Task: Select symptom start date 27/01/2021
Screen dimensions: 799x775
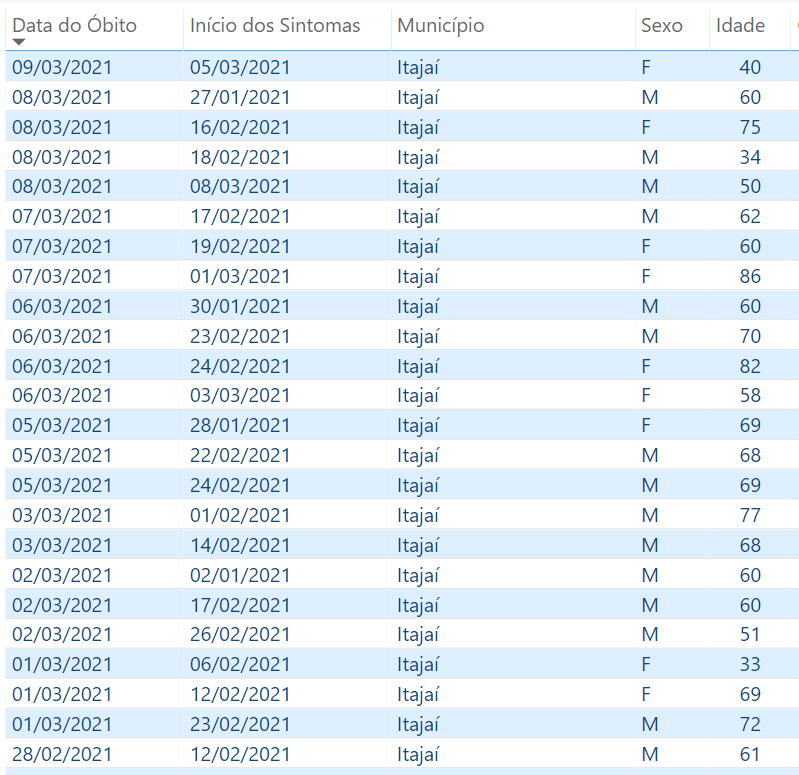Action: point(239,97)
